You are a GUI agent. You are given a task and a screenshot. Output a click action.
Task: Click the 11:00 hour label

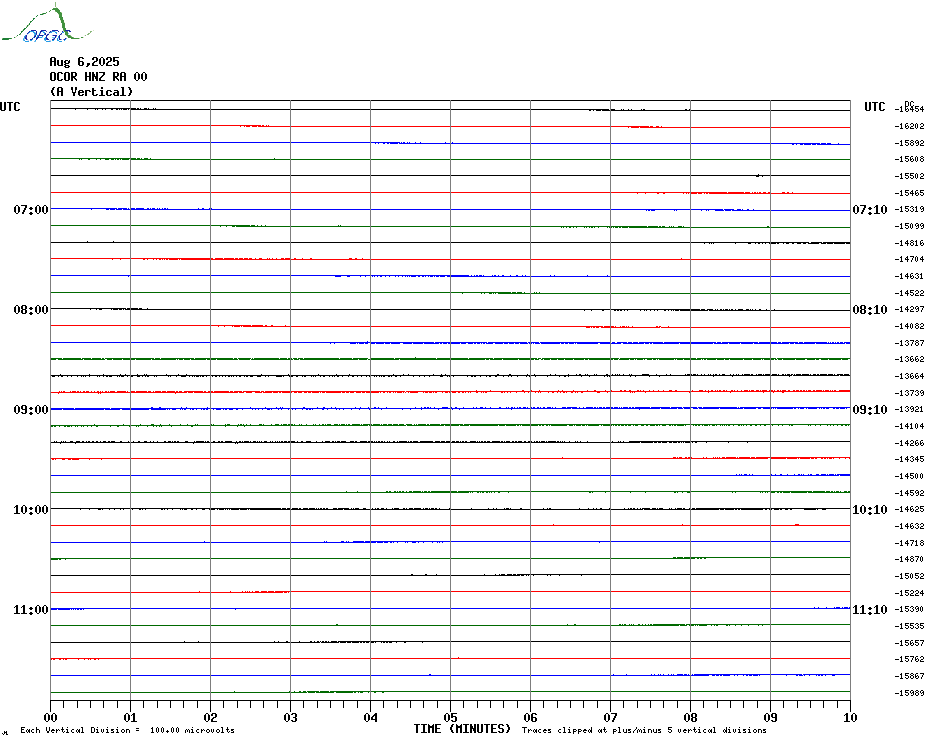(31, 610)
